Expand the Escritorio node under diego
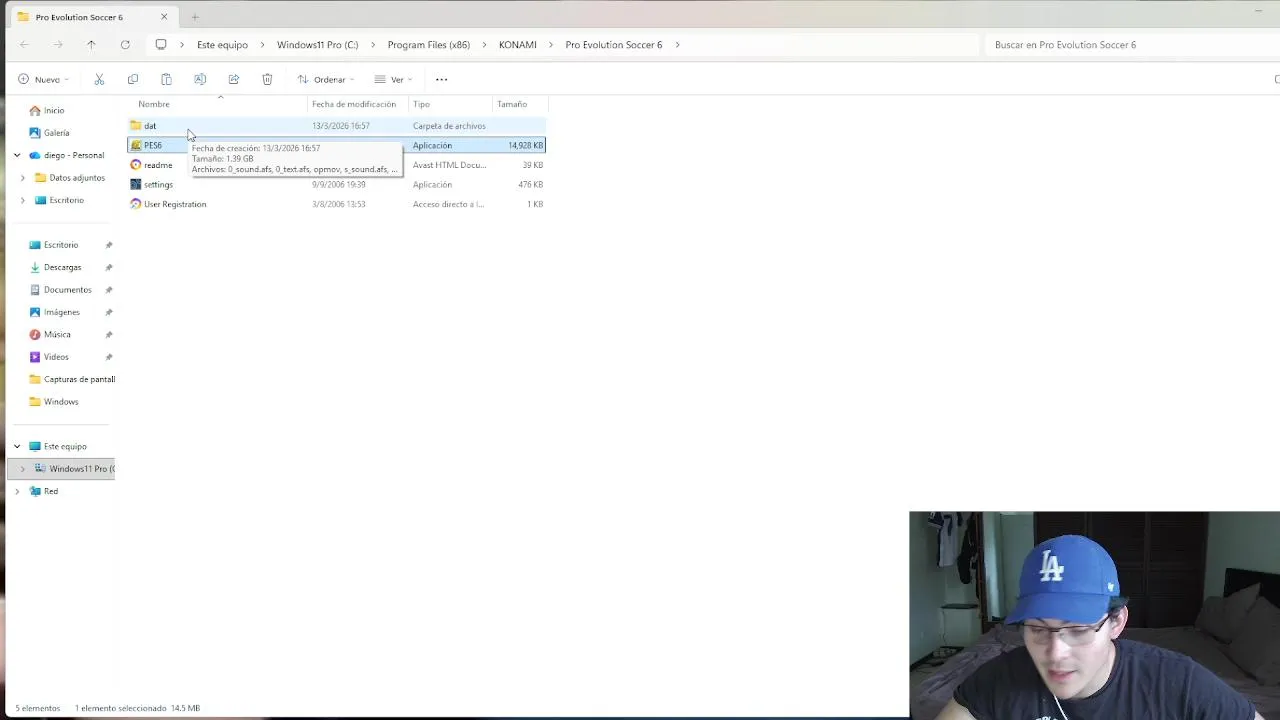The width and height of the screenshot is (1280, 720). 23,200
